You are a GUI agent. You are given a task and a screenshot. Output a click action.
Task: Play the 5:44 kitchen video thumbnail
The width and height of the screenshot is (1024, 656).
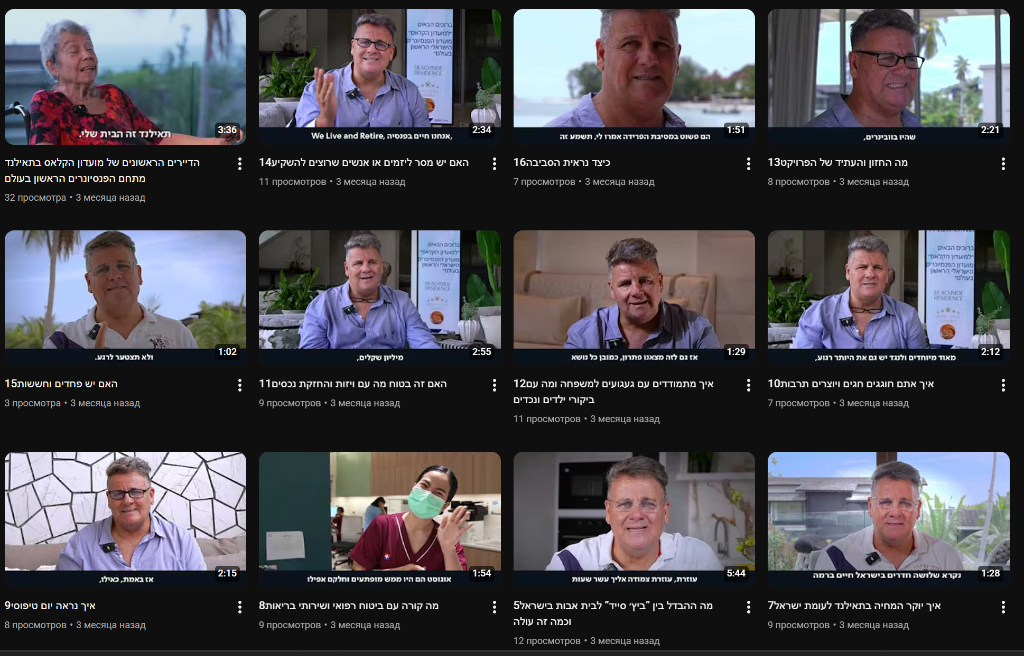click(634, 519)
